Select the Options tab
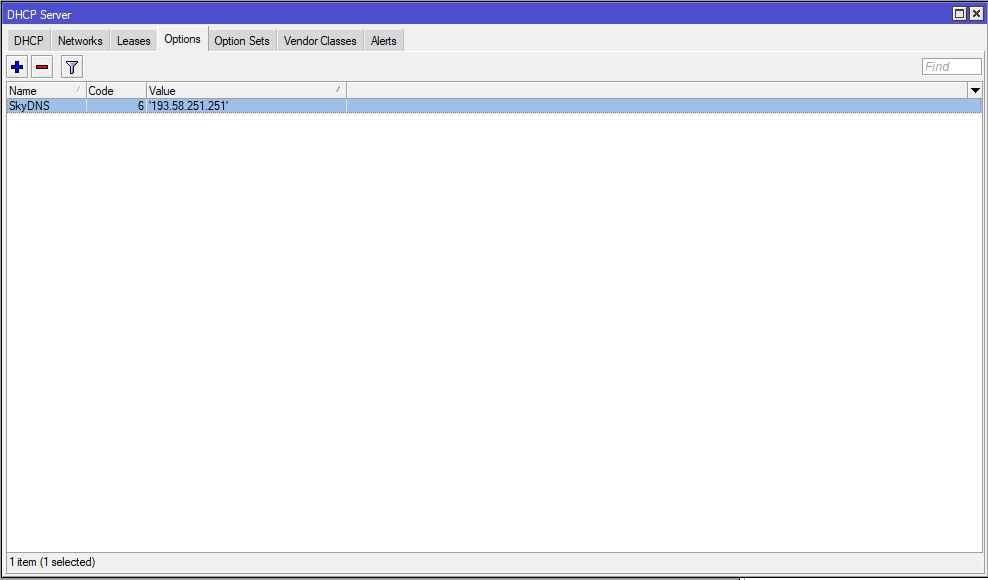 click(183, 39)
